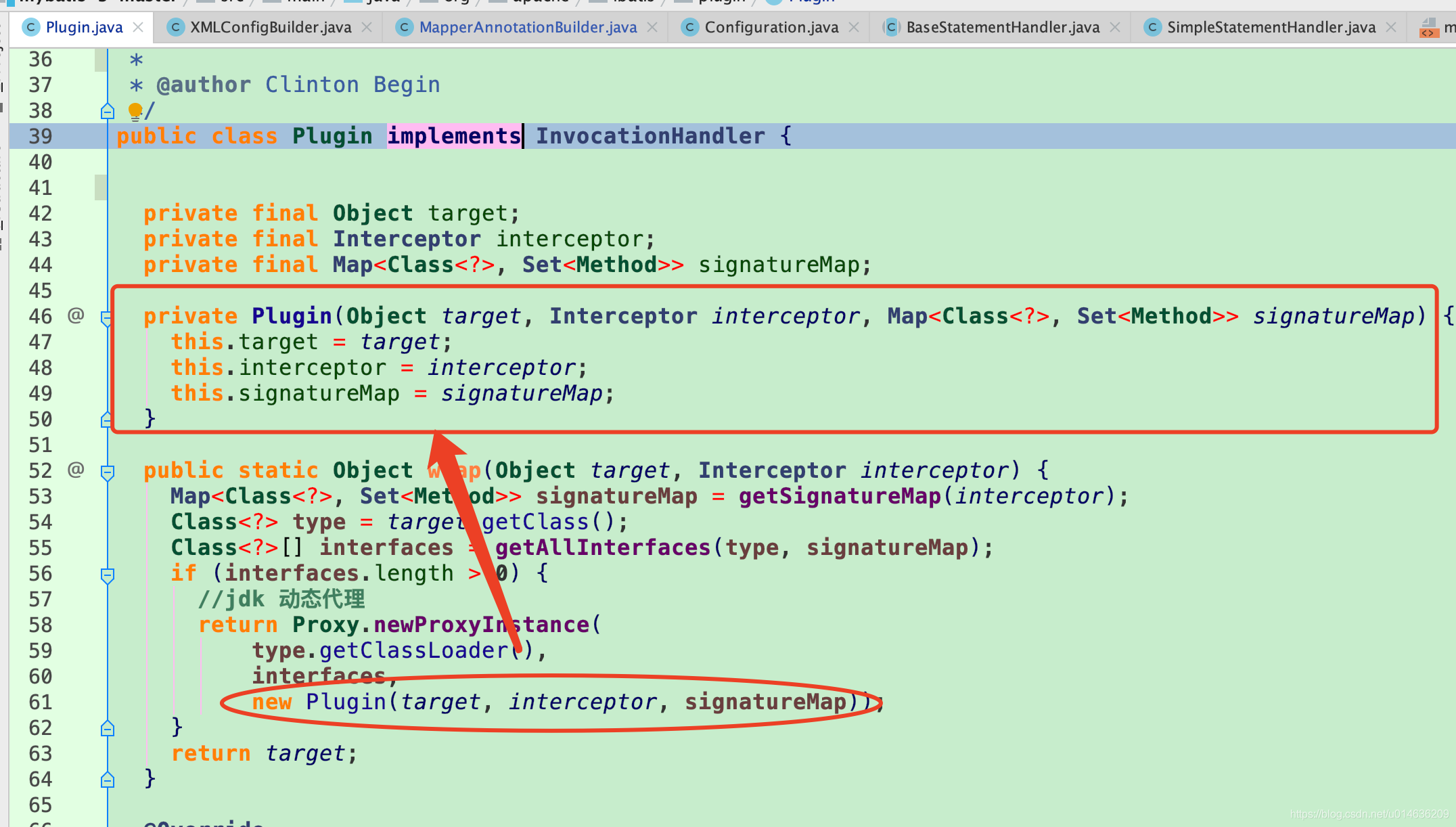
Task: Close the Plugin.java tab
Action: tap(138, 27)
